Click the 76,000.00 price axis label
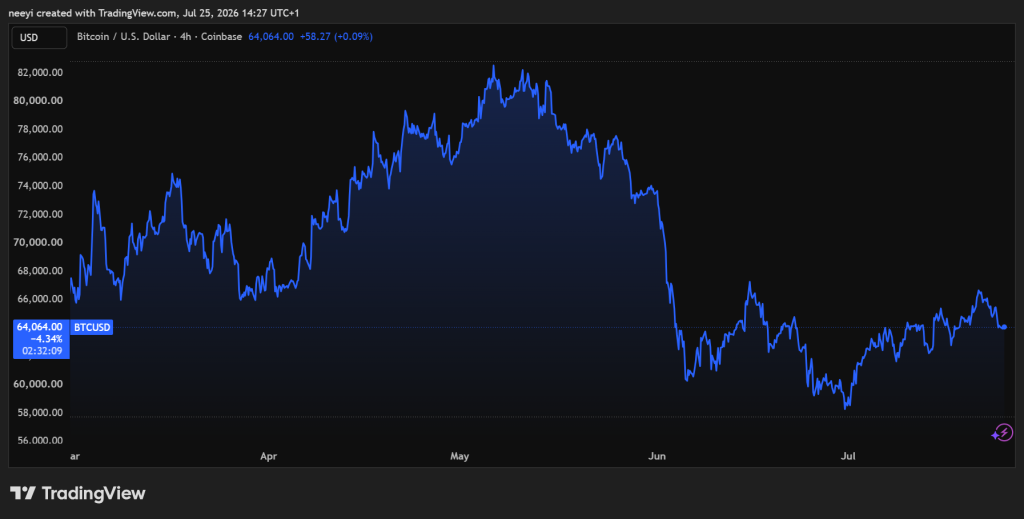This screenshot has width=1024, height=519. (x=40, y=157)
